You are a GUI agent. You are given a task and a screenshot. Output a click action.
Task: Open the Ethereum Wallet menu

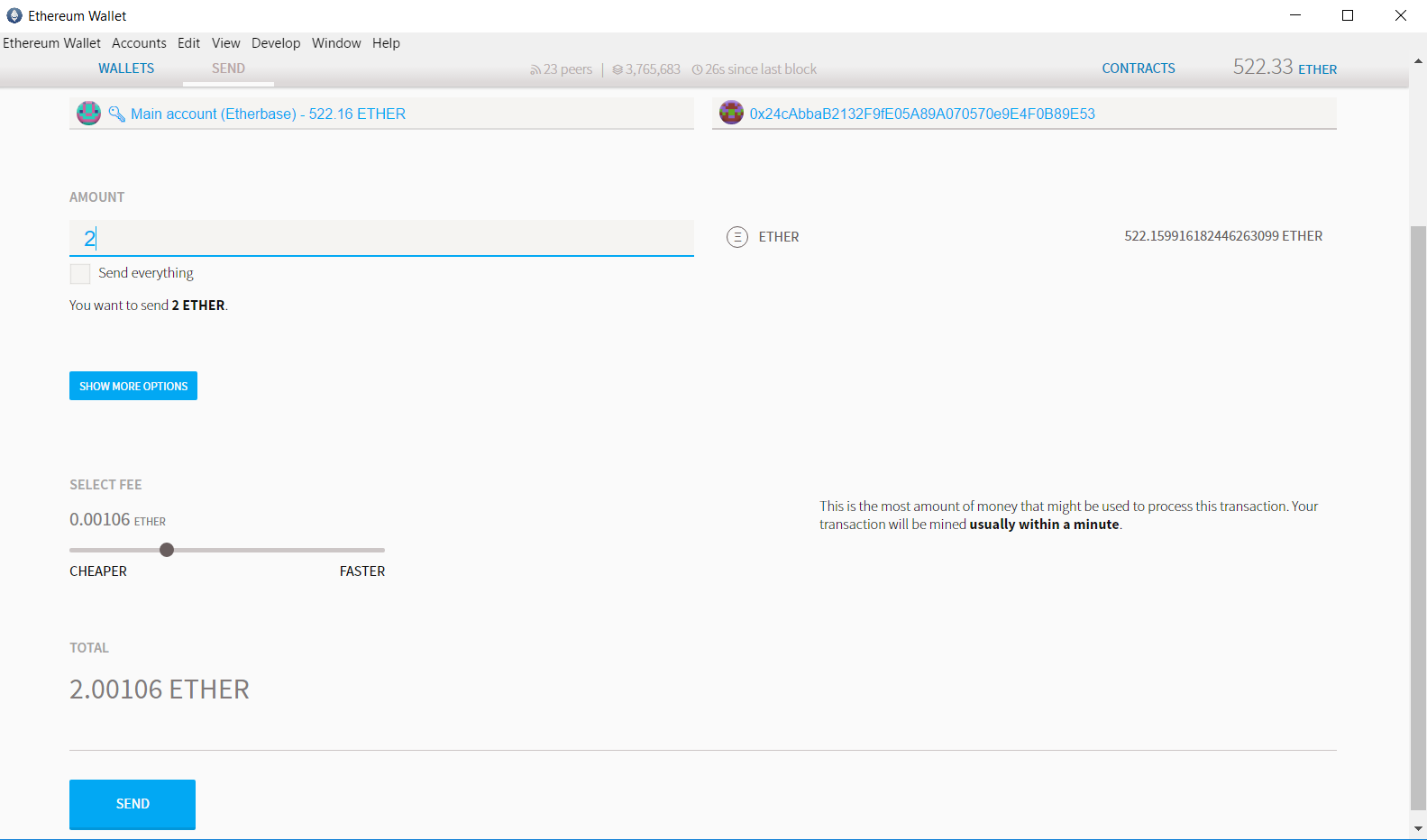point(51,43)
